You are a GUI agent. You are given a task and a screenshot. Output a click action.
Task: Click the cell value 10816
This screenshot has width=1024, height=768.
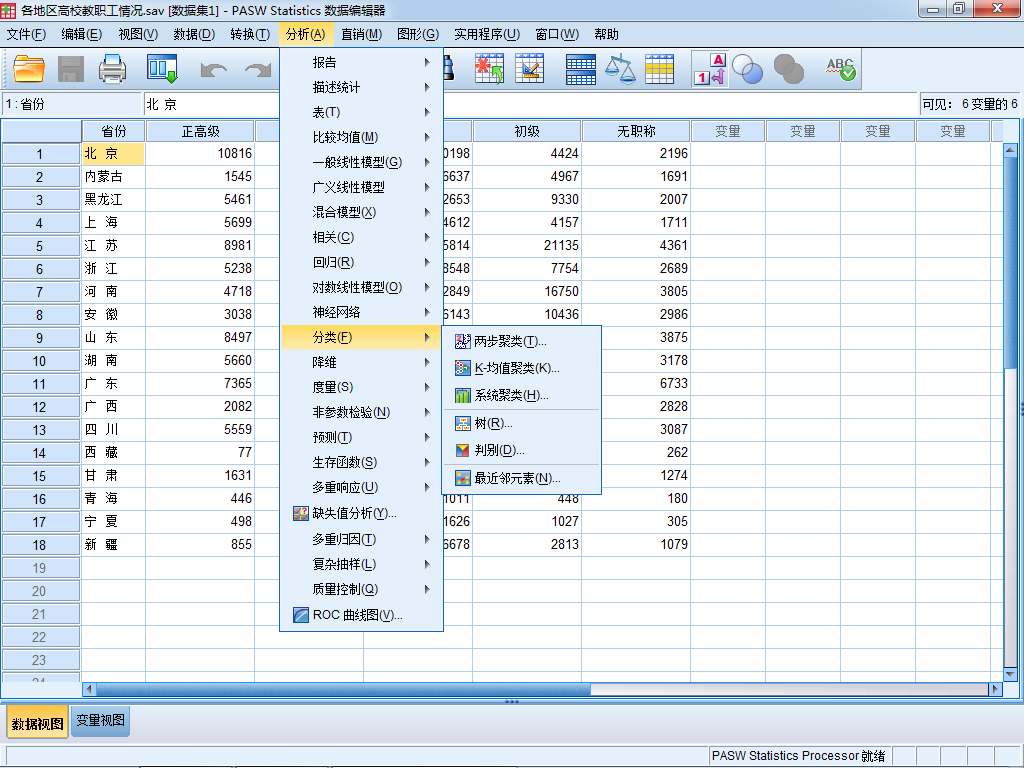tap(200, 153)
